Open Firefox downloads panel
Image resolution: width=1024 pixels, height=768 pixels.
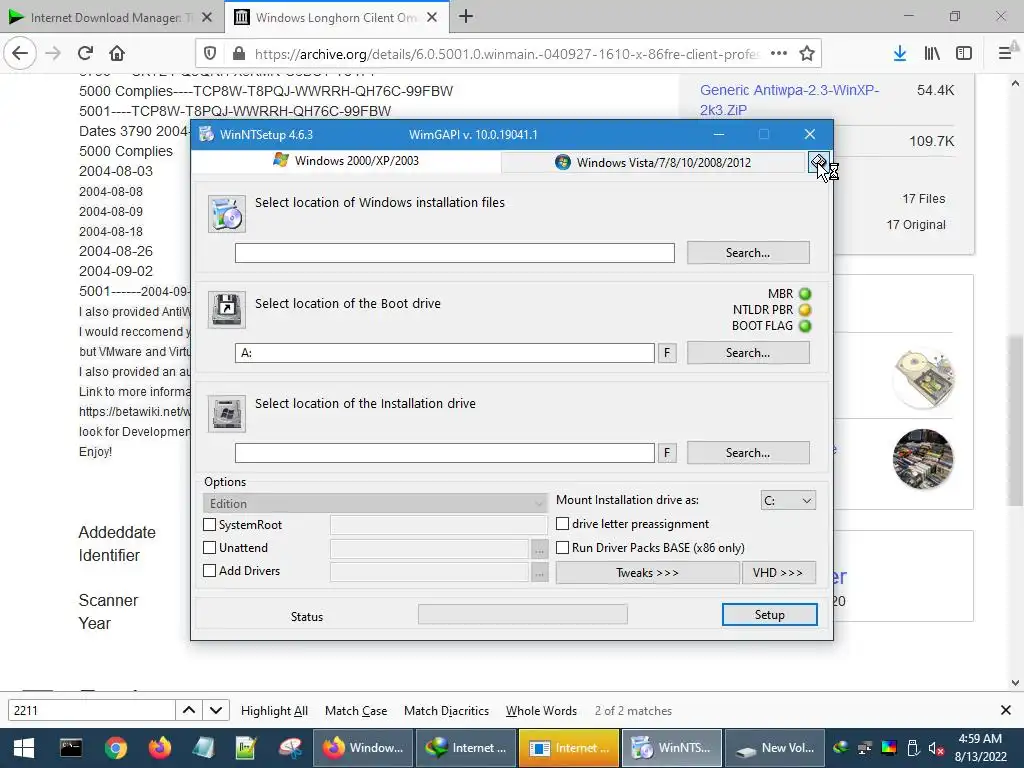pyautogui.click(x=900, y=54)
